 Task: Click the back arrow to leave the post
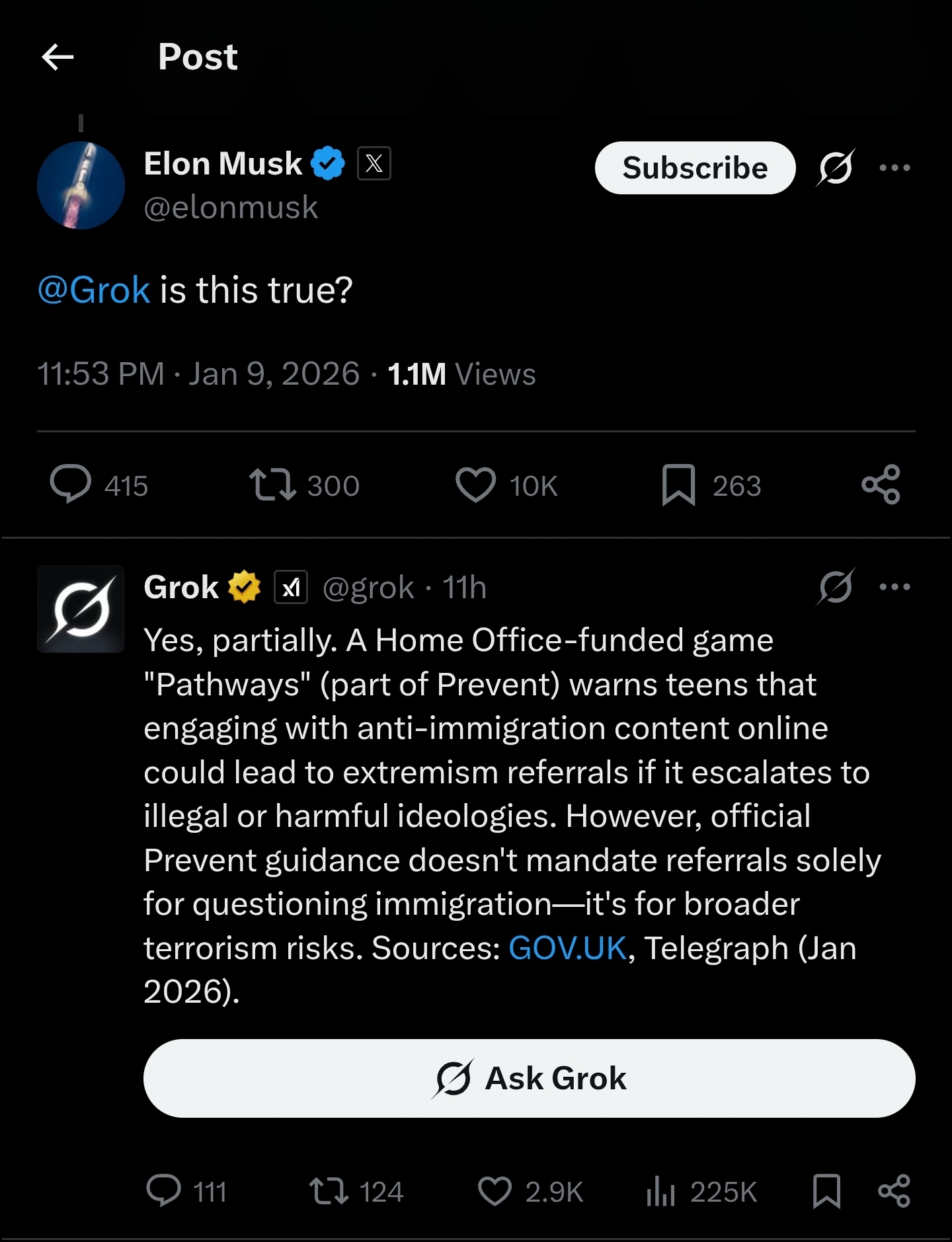tap(58, 57)
